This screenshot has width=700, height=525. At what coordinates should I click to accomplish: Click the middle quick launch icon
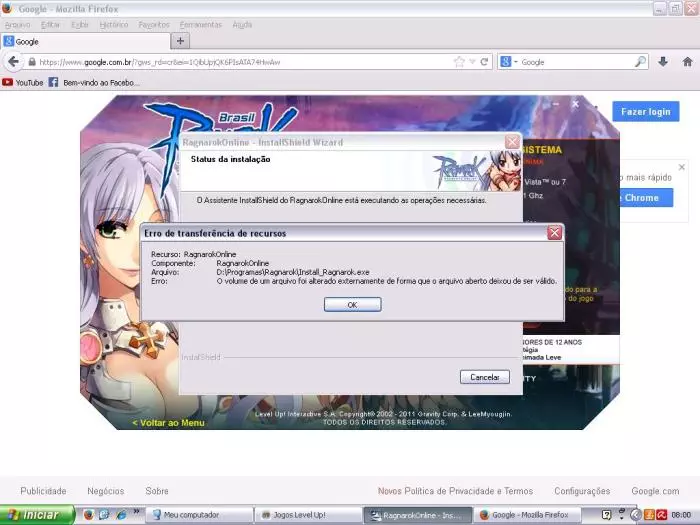click(104, 515)
